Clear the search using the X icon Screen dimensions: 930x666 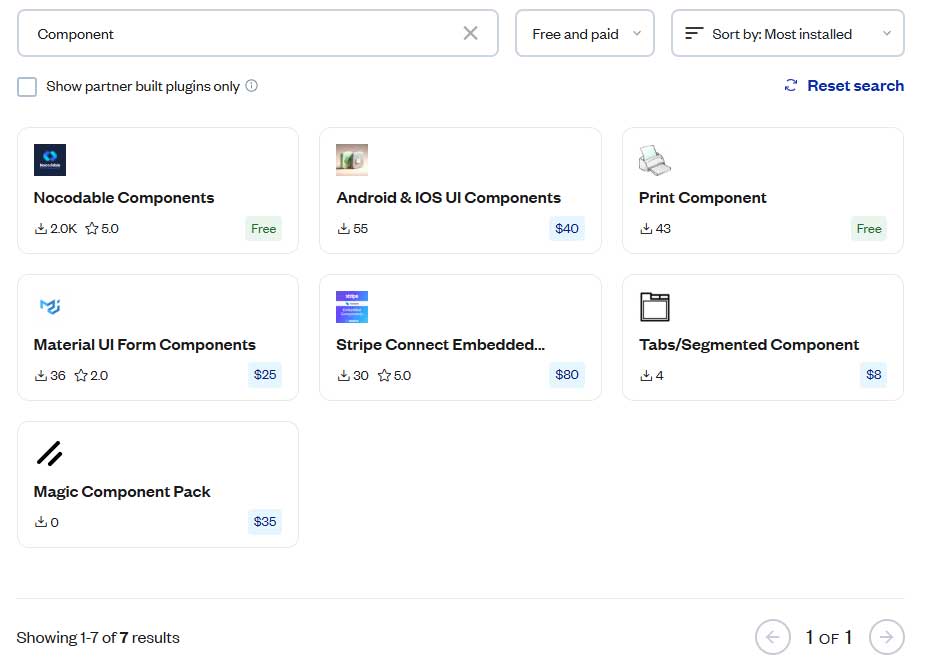(470, 33)
